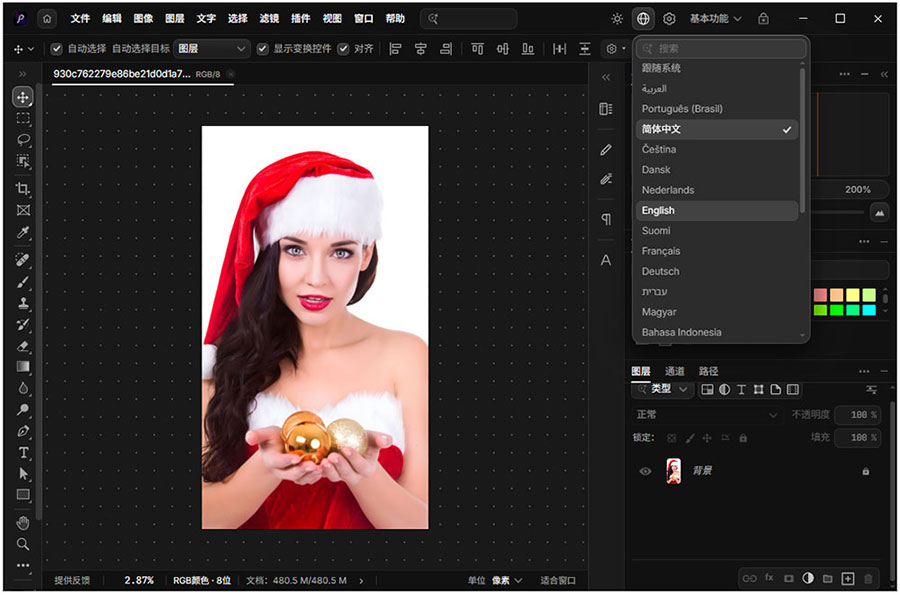Select the Brush tool
The image size is (900, 595).
click(23, 282)
